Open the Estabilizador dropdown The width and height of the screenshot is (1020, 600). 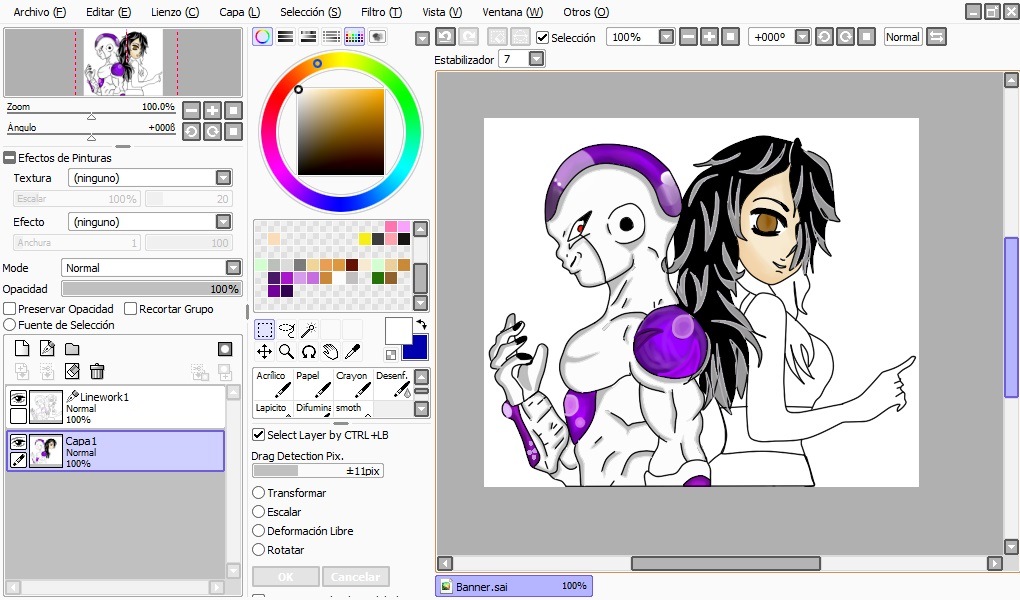pos(536,59)
